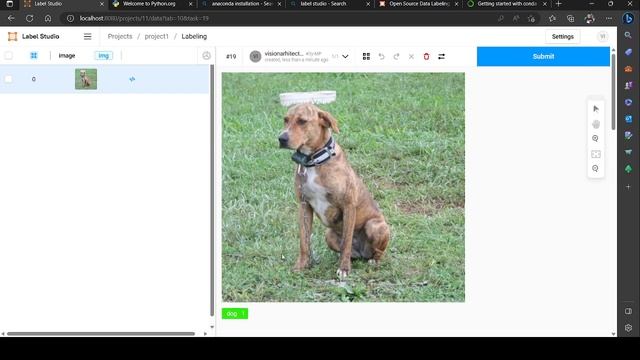Viewport: 640px width, 360px height.
Task: Open project Settings
Action: tap(562, 36)
